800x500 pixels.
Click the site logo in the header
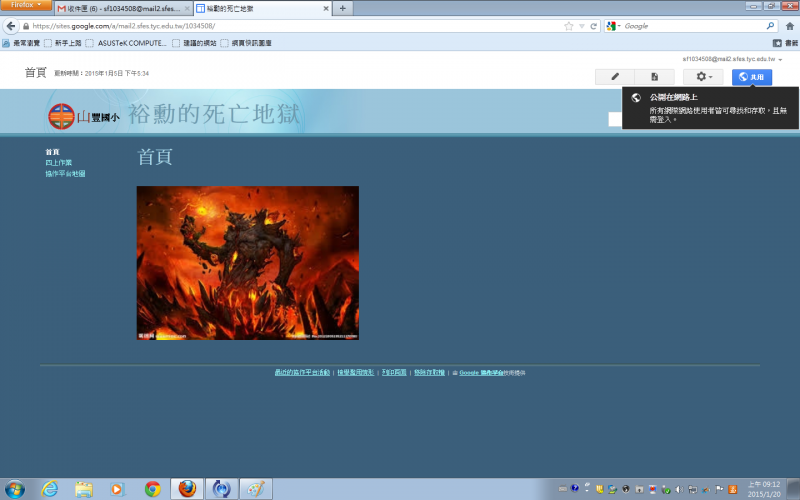click(83, 116)
